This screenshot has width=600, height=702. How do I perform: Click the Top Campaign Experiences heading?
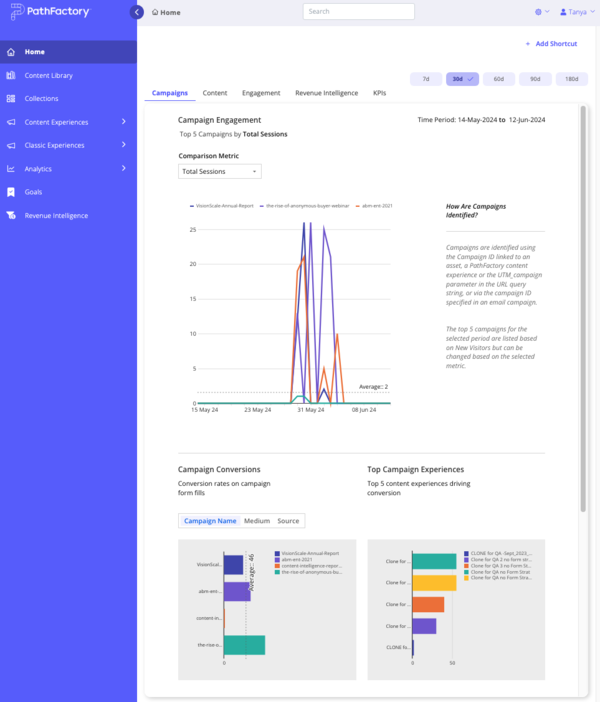tap(416, 469)
